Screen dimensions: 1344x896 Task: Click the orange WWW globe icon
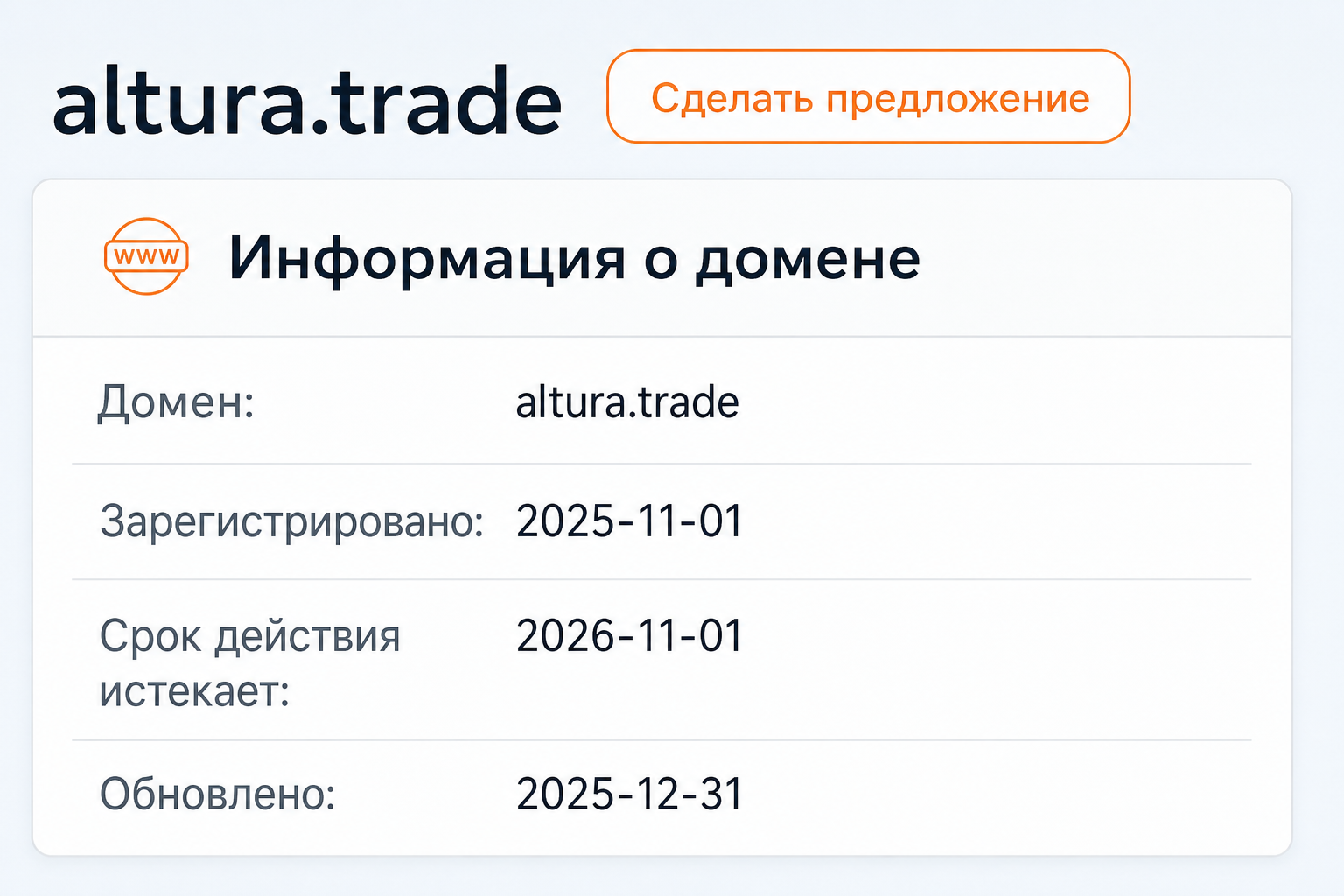pyautogui.click(x=147, y=256)
